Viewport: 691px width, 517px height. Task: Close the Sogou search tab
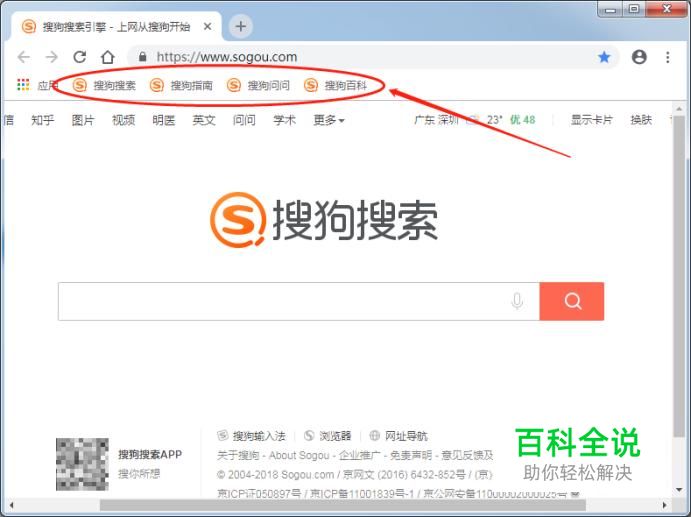pyautogui.click(x=207, y=27)
